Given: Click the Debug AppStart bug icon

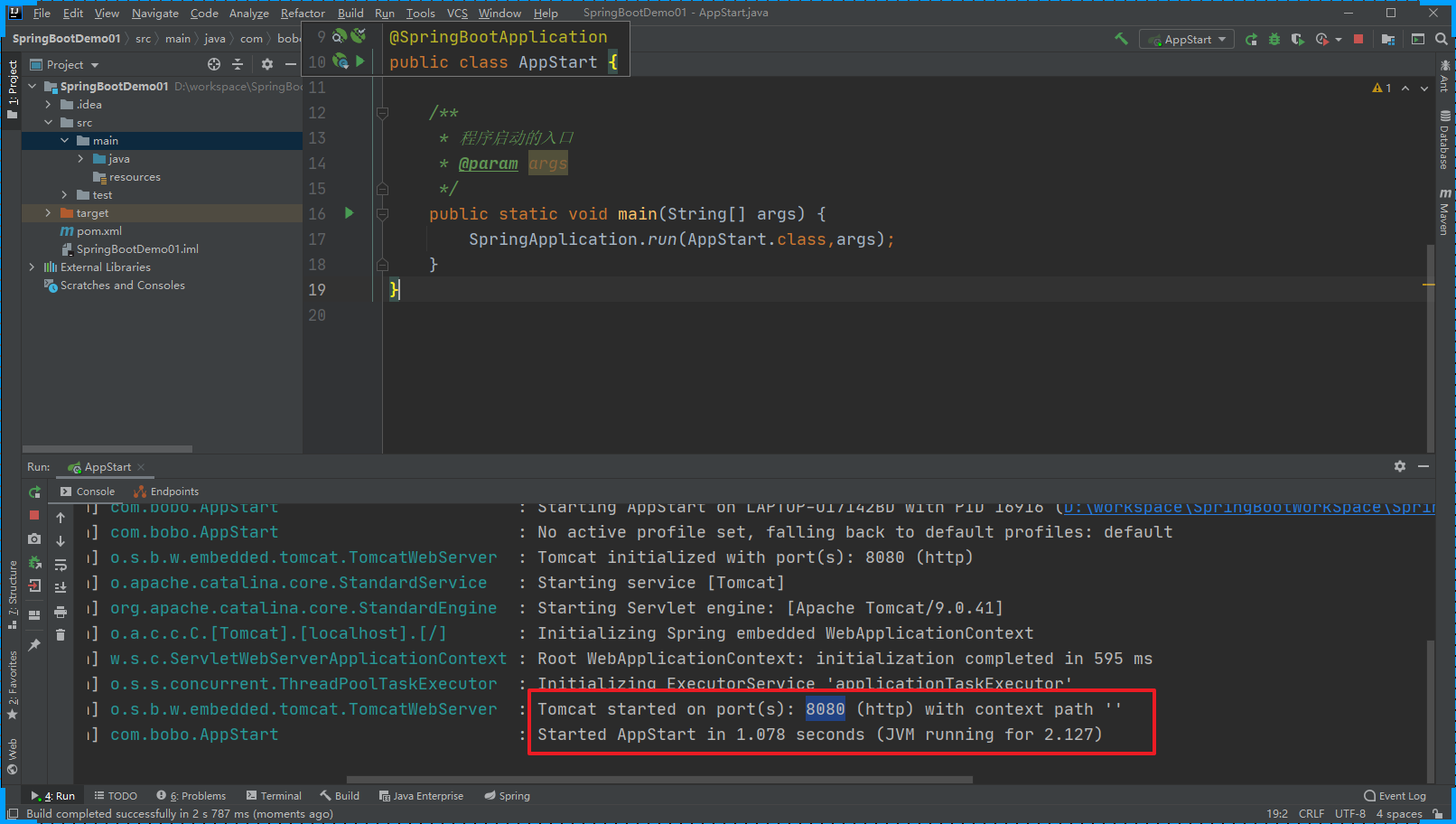Looking at the screenshot, I should (1274, 39).
